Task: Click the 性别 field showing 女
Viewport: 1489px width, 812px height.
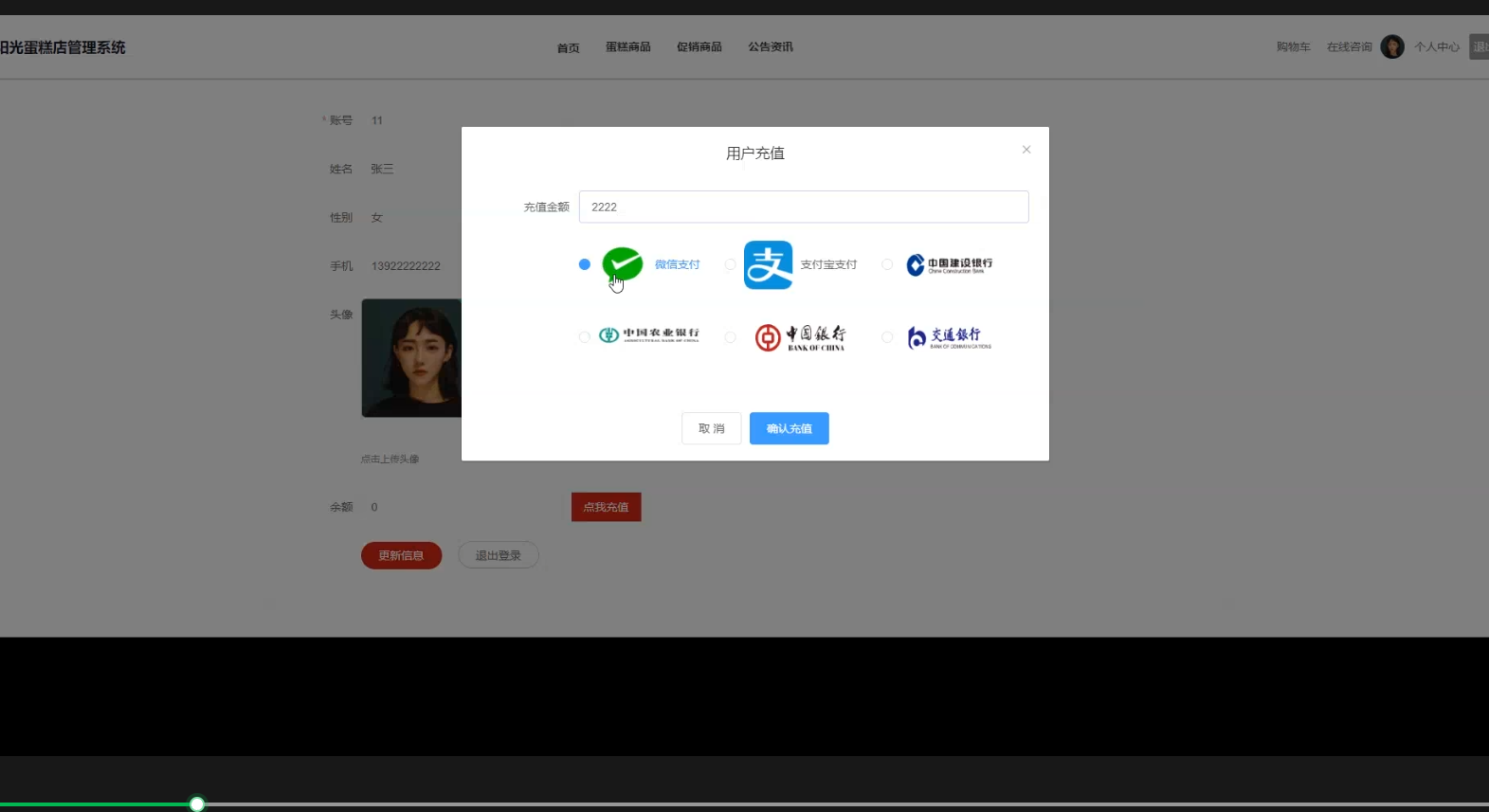Action: click(x=376, y=217)
